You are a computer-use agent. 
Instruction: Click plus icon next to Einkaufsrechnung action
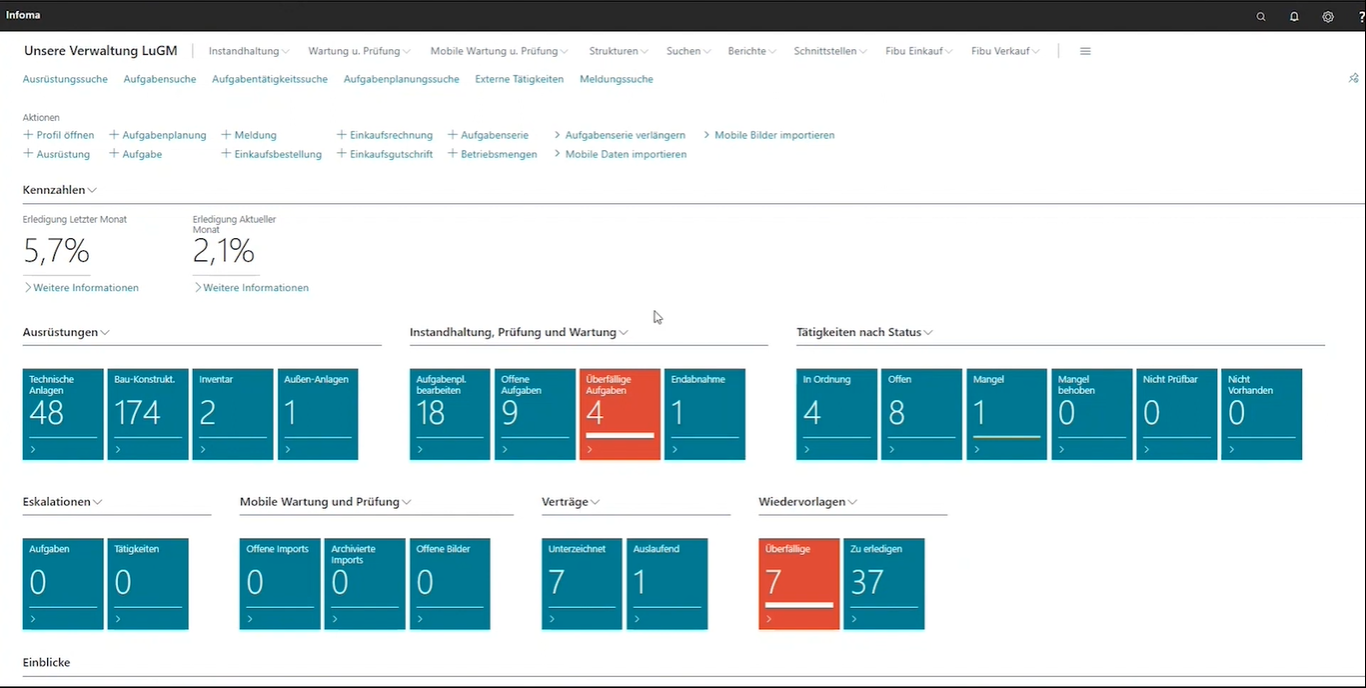tap(341, 135)
